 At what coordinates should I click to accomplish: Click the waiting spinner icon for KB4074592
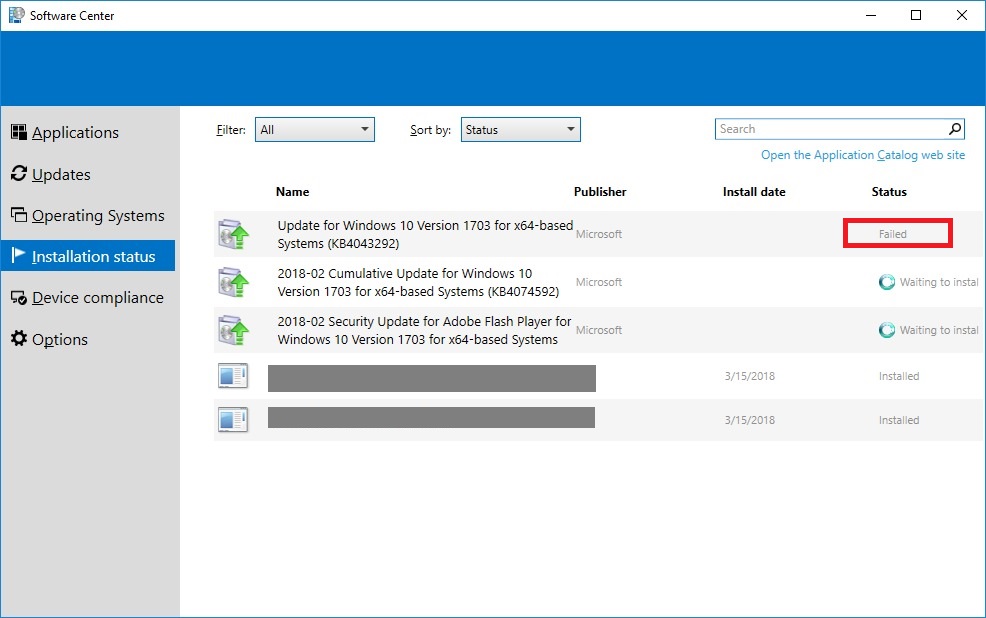[886, 282]
